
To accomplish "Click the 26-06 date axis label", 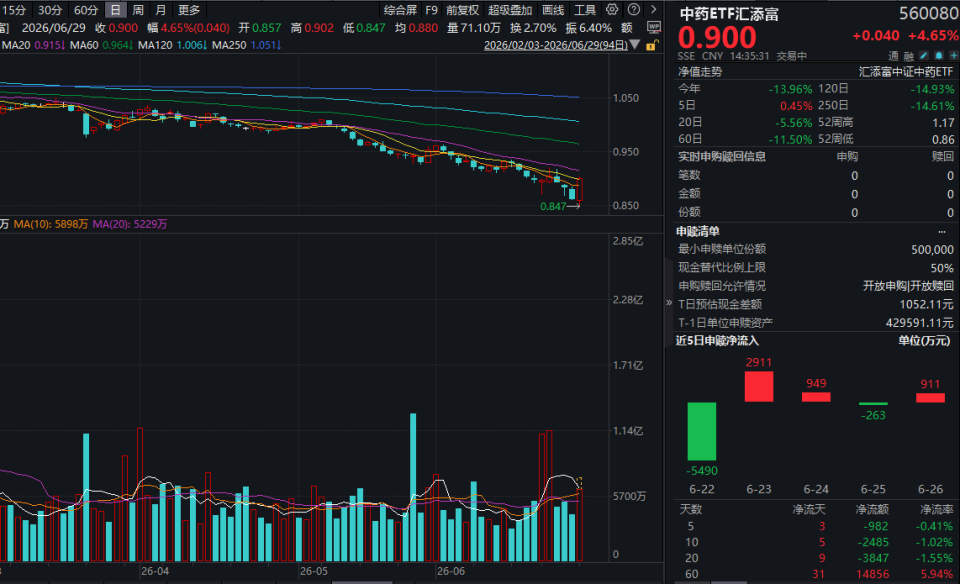I will (x=451, y=571).
